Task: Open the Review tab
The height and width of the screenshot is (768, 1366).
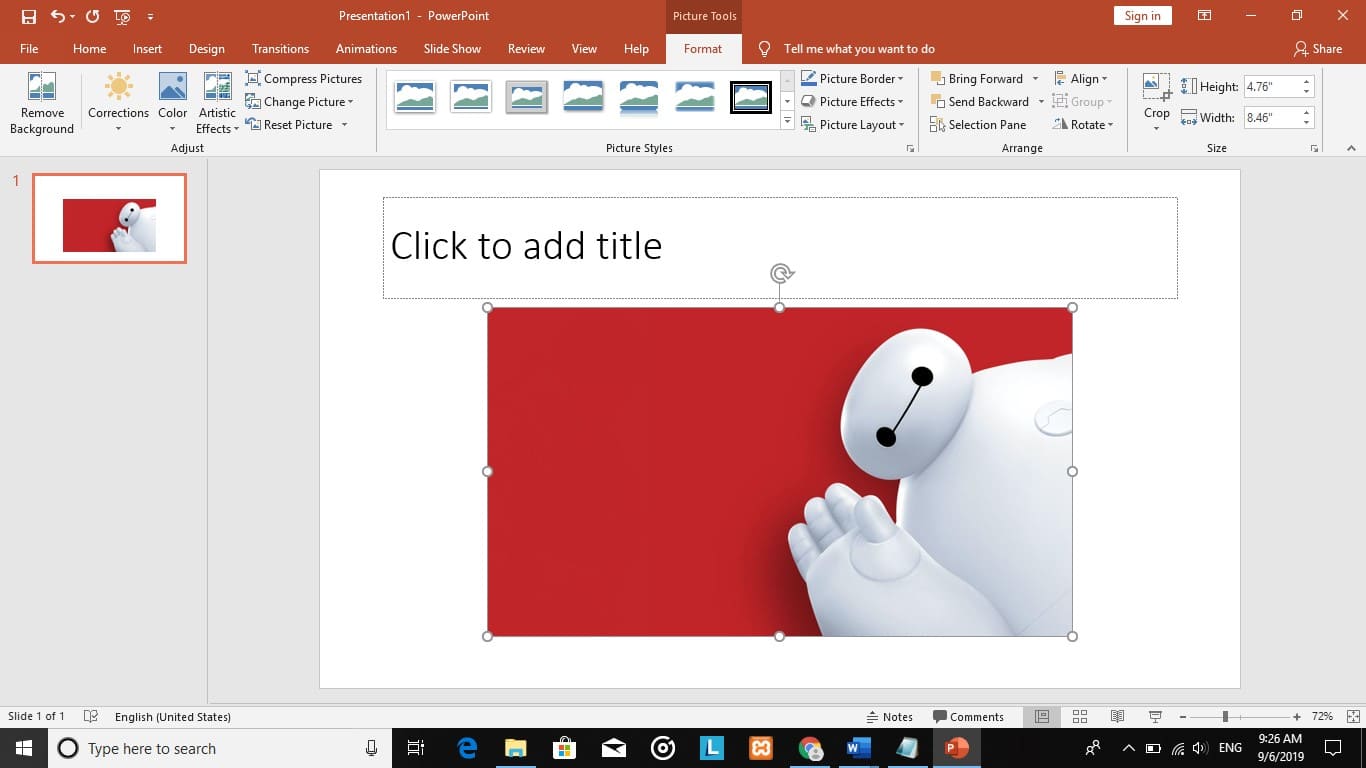Action: (526, 48)
